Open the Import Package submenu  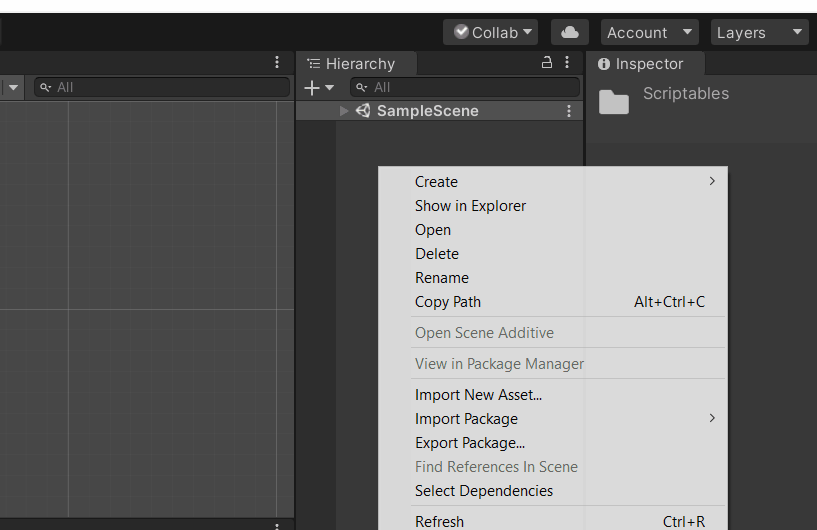click(x=553, y=418)
